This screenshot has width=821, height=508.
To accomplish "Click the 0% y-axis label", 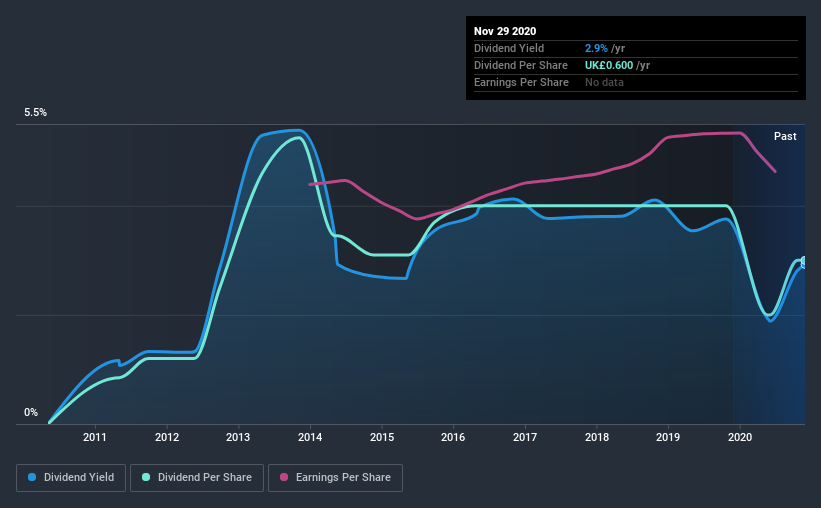I will tap(31, 413).
